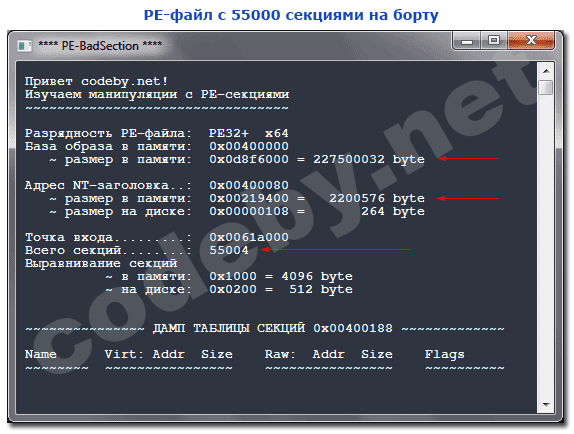Close the PE-BadSection window
Screen dimensions: 574x434
tap(531, 40)
